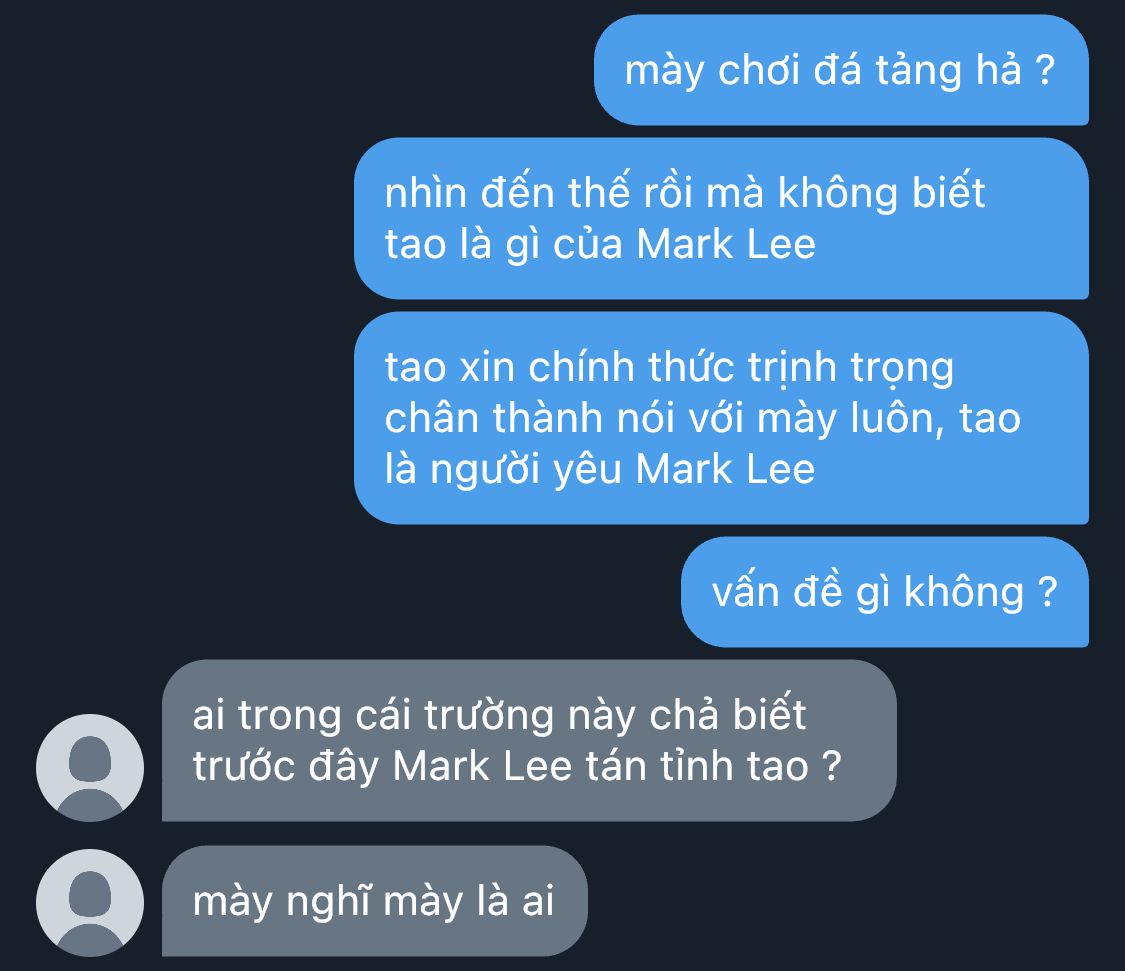Screen dimensions: 1125x971
Task: Click 'Mark Lee' after 'là người yêu'
Action: tap(725, 469)
